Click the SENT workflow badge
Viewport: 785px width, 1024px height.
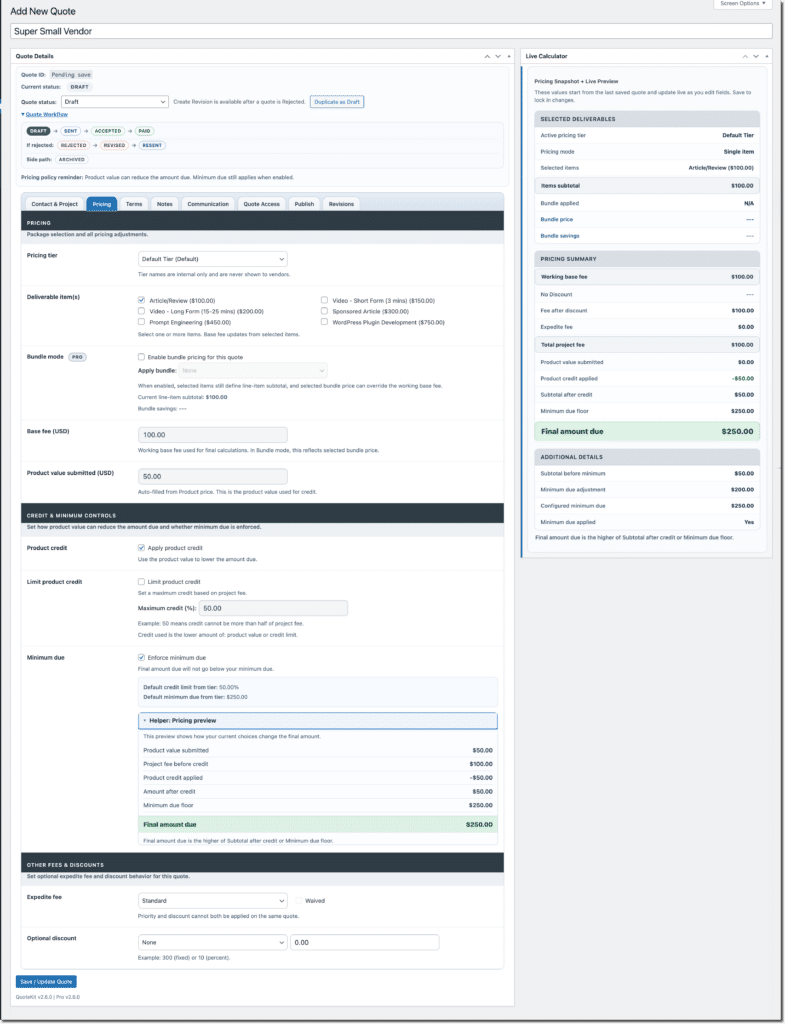pos(71,131)
